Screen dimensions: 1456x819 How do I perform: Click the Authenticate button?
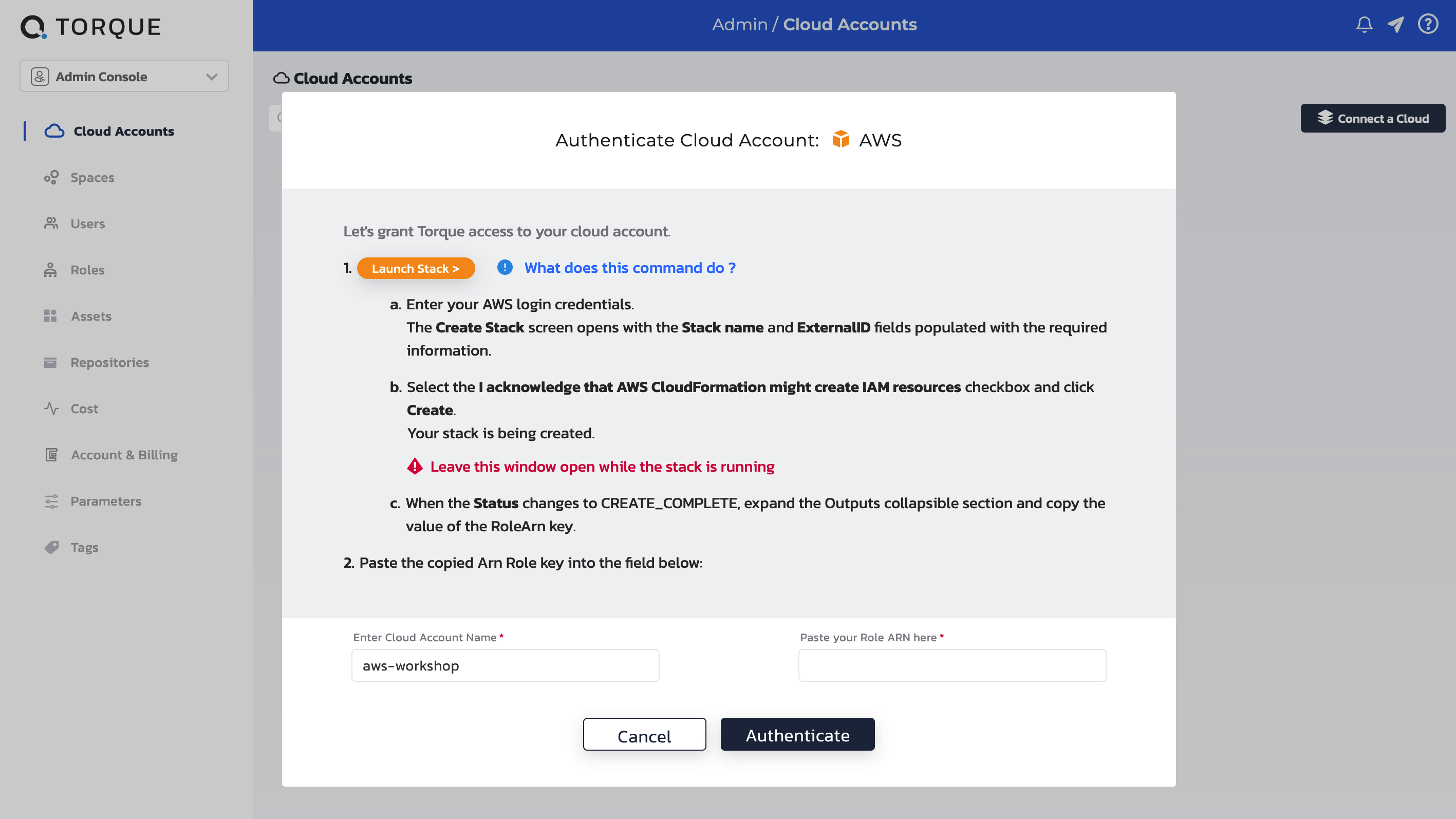click(797, 734)
